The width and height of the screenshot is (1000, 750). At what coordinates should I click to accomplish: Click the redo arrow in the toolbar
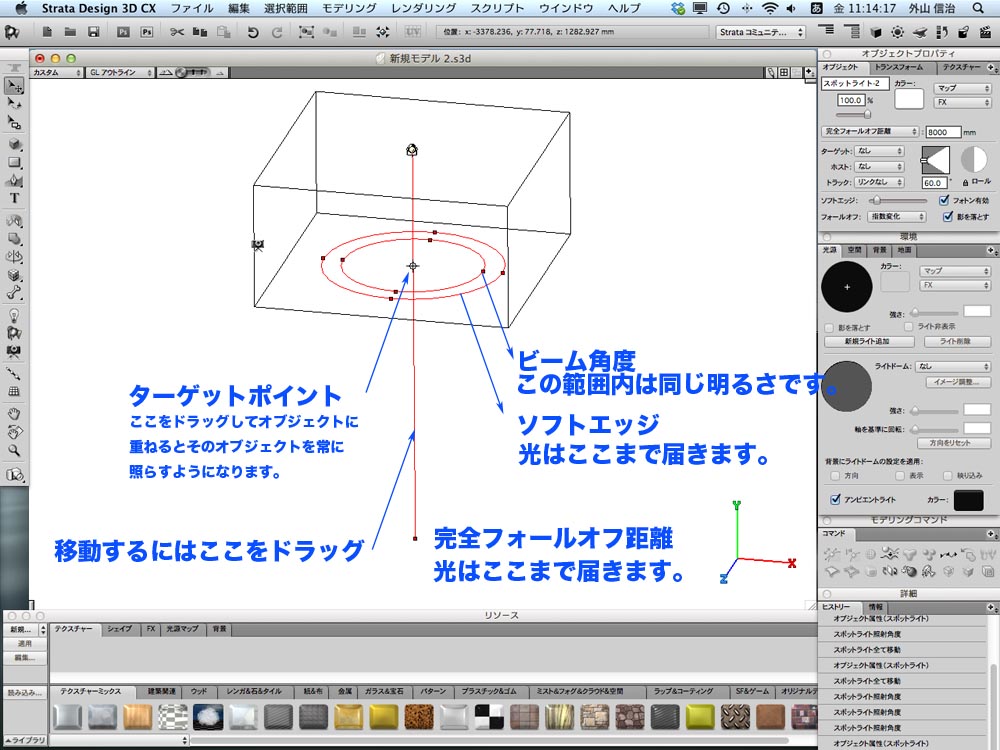277,32
